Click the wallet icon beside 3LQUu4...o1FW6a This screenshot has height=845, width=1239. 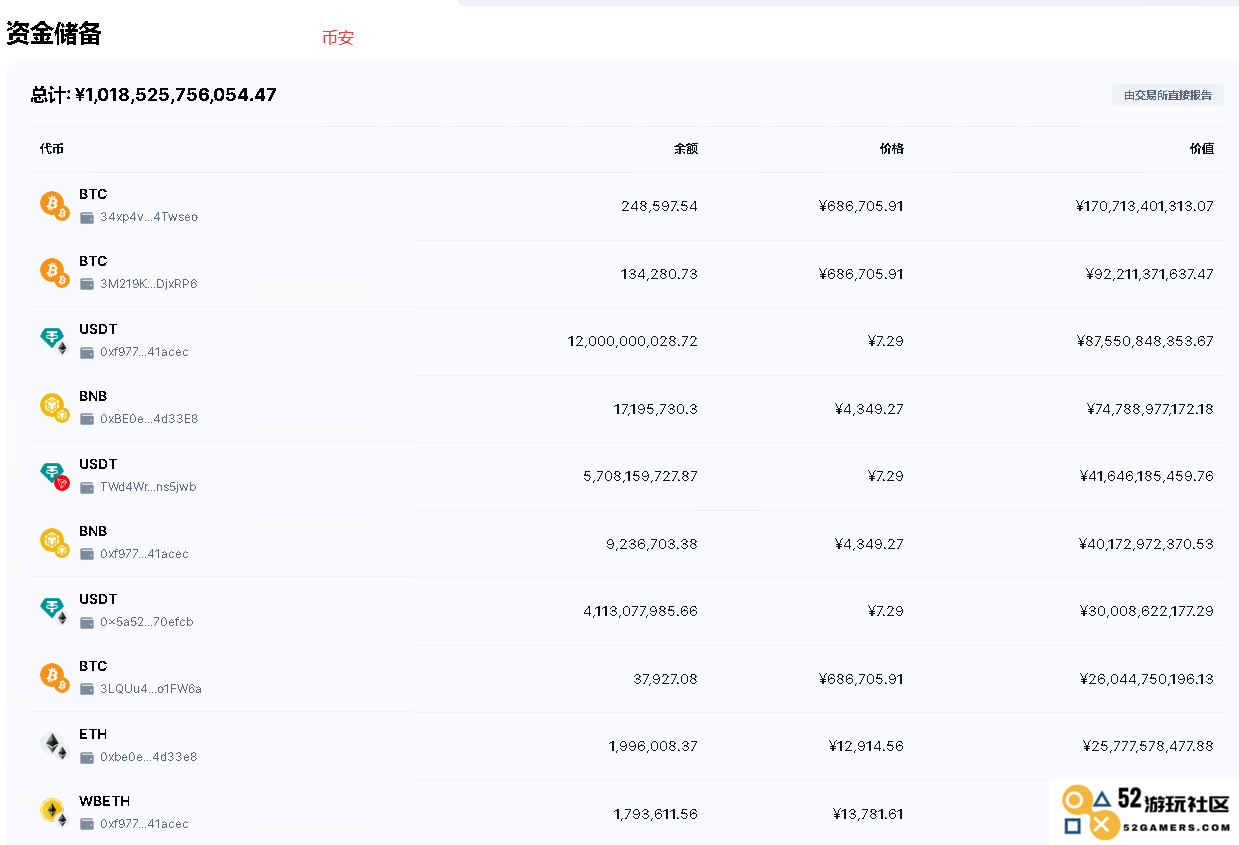point(87,689)
